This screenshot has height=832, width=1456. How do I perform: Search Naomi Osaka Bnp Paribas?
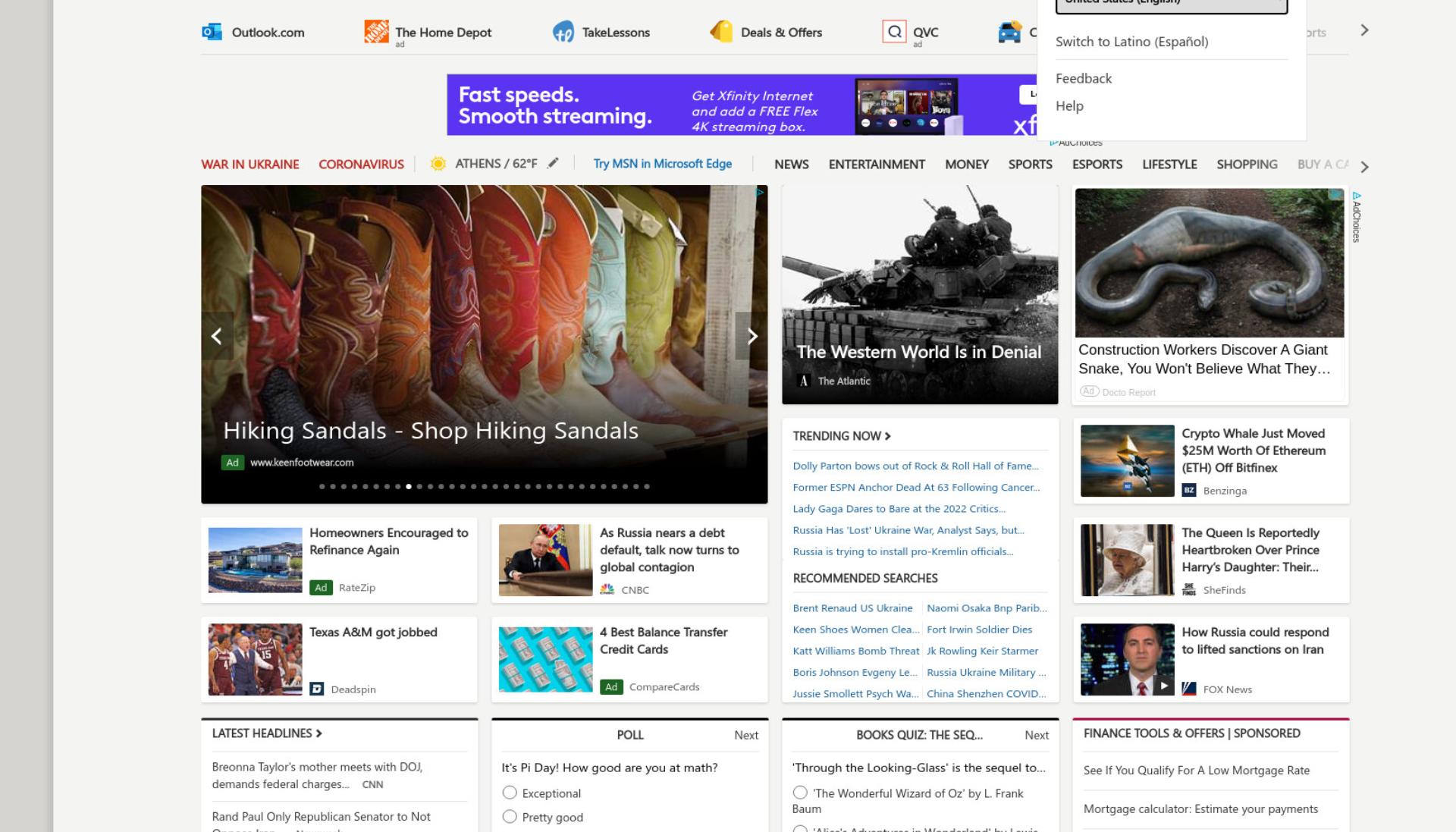tap(987, 608)
